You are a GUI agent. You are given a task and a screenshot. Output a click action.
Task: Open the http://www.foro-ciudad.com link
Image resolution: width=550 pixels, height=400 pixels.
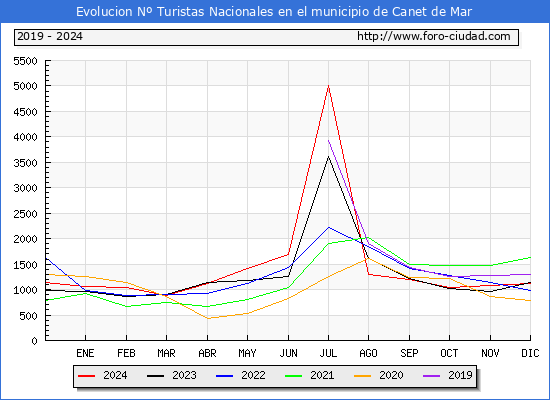(434, 36)
